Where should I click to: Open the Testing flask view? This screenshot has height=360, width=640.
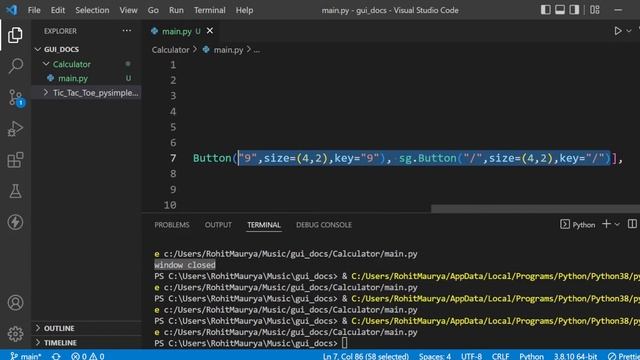[15, 191]
